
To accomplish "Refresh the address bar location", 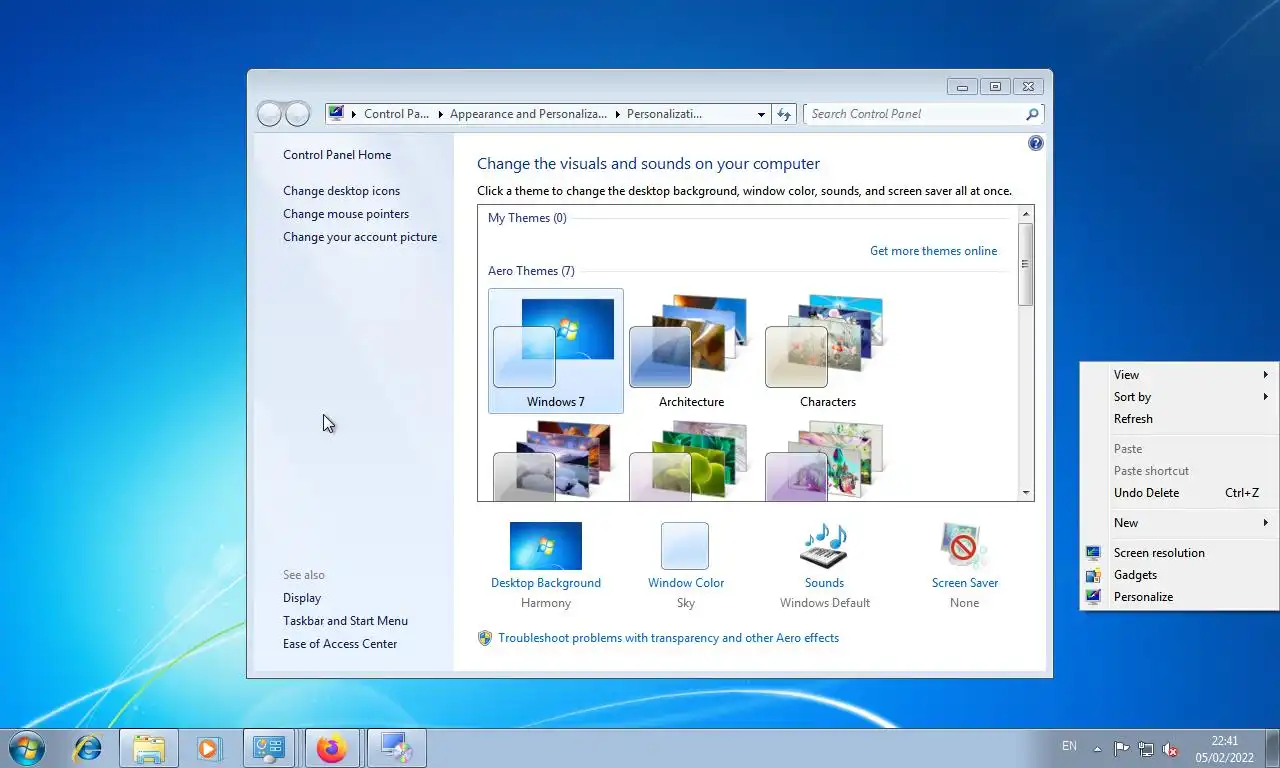I will point(784,114).
